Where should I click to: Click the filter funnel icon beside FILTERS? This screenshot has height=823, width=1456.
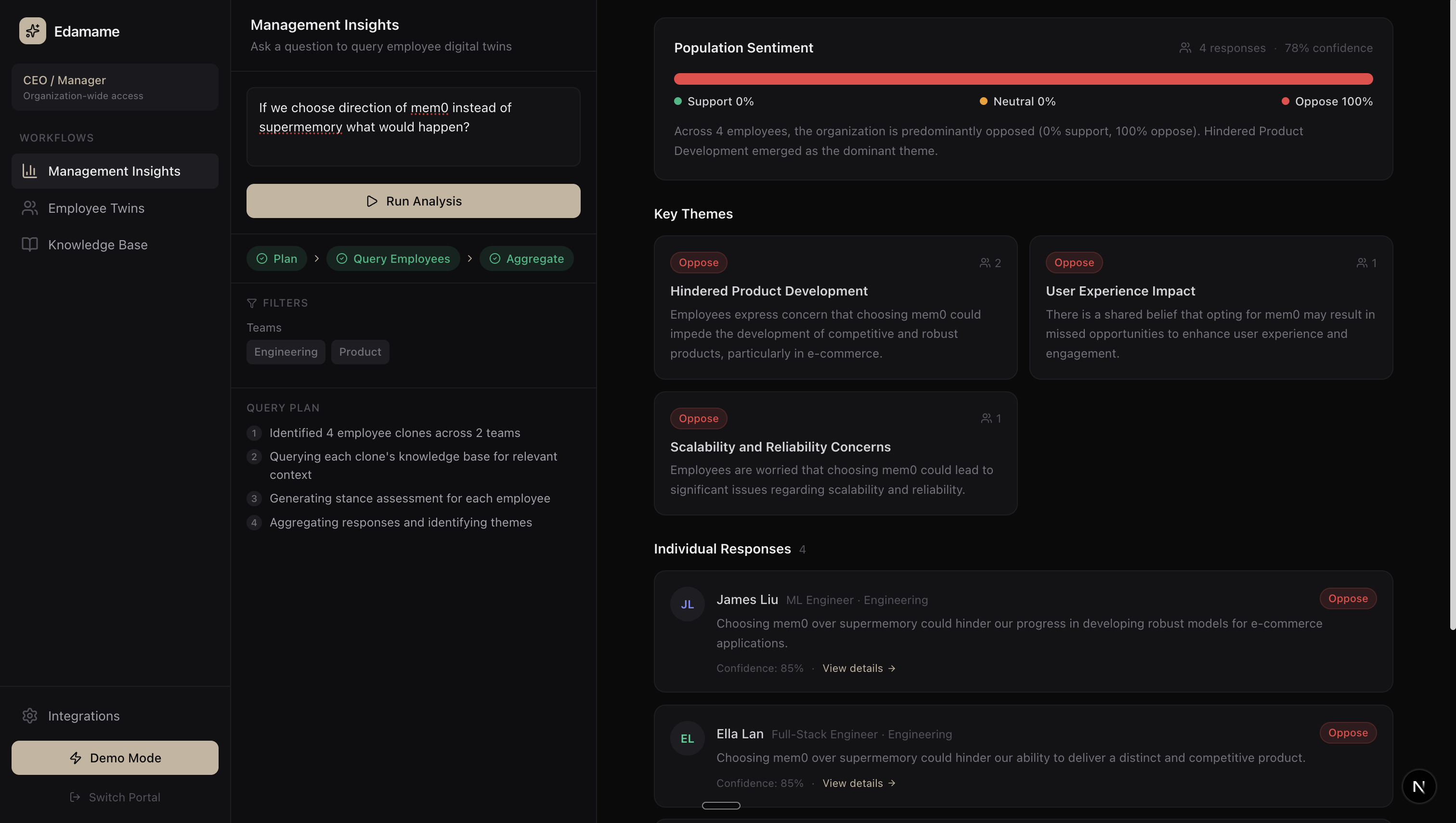[252, 304]
